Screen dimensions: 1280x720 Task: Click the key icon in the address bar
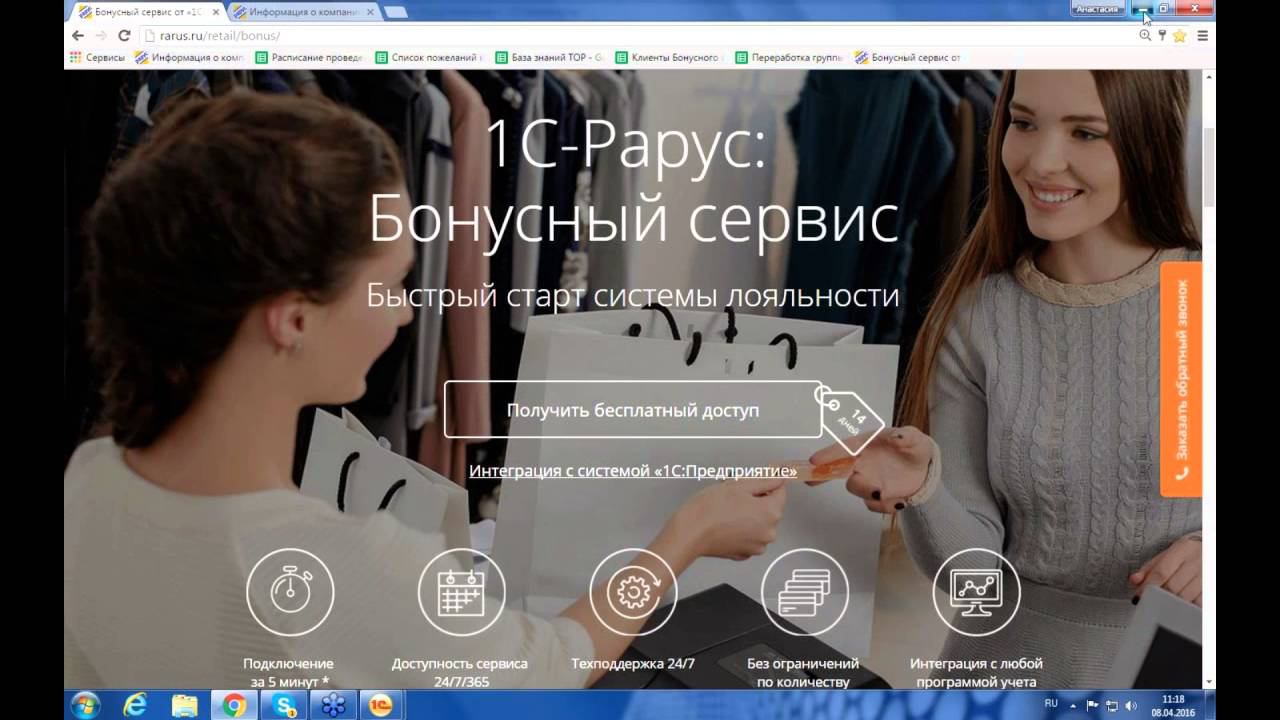1162,35
